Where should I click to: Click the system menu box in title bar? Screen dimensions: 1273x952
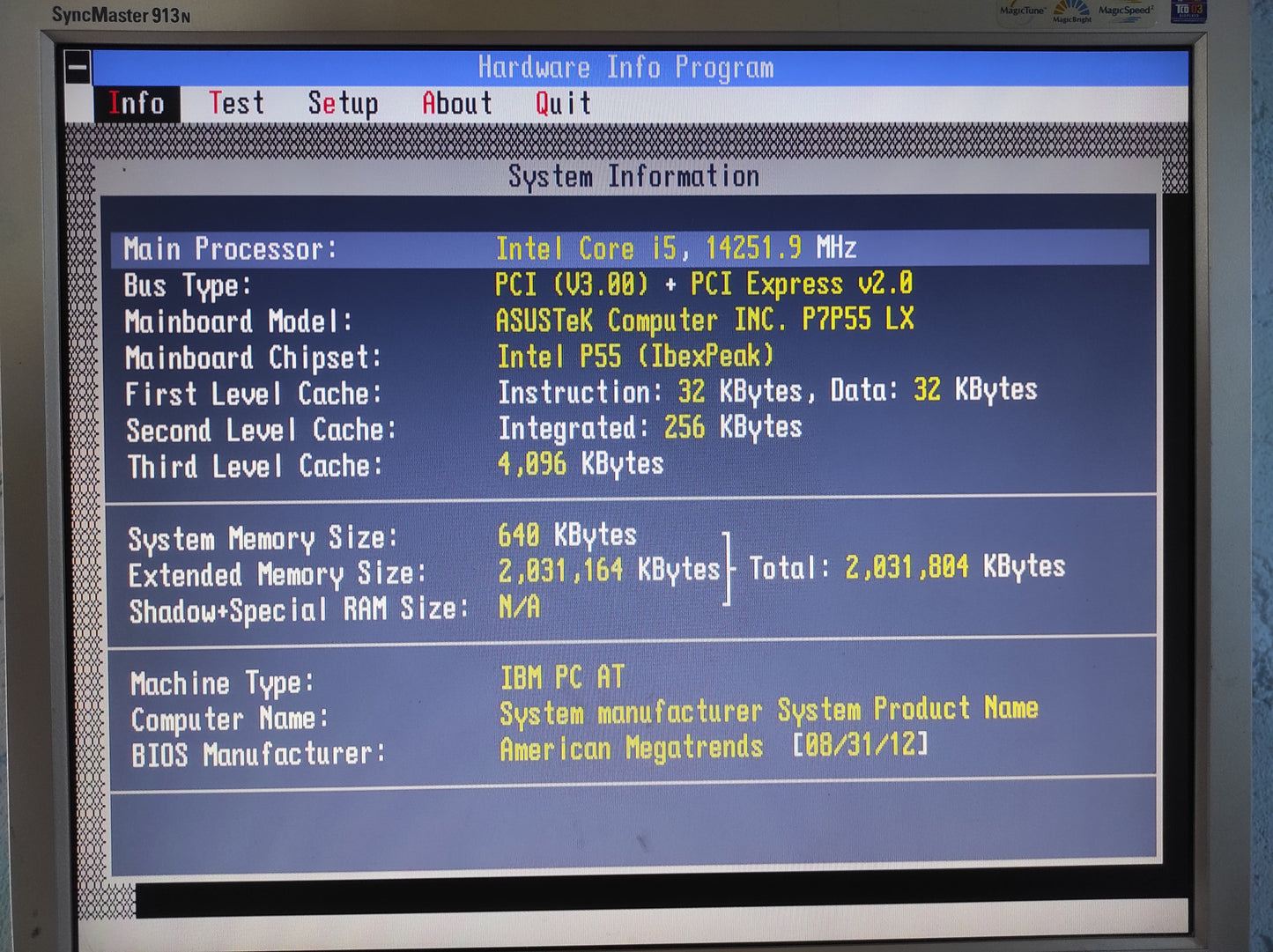(78, 67)
